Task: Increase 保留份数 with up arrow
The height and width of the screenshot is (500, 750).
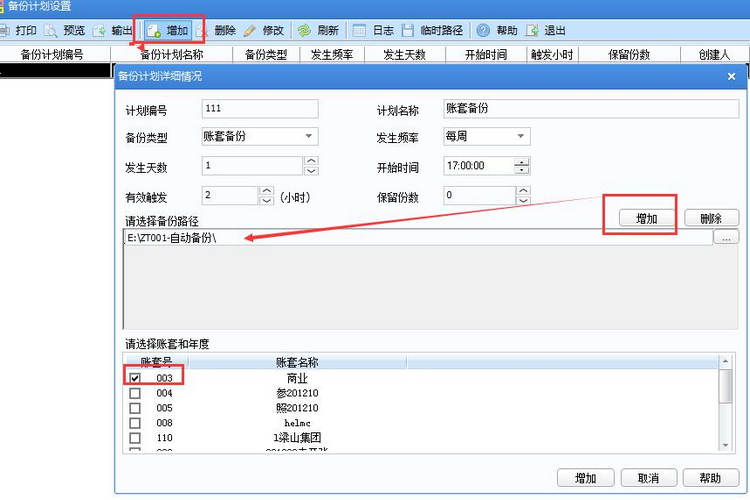Action: pyautogui.click(x=524, y=191)
